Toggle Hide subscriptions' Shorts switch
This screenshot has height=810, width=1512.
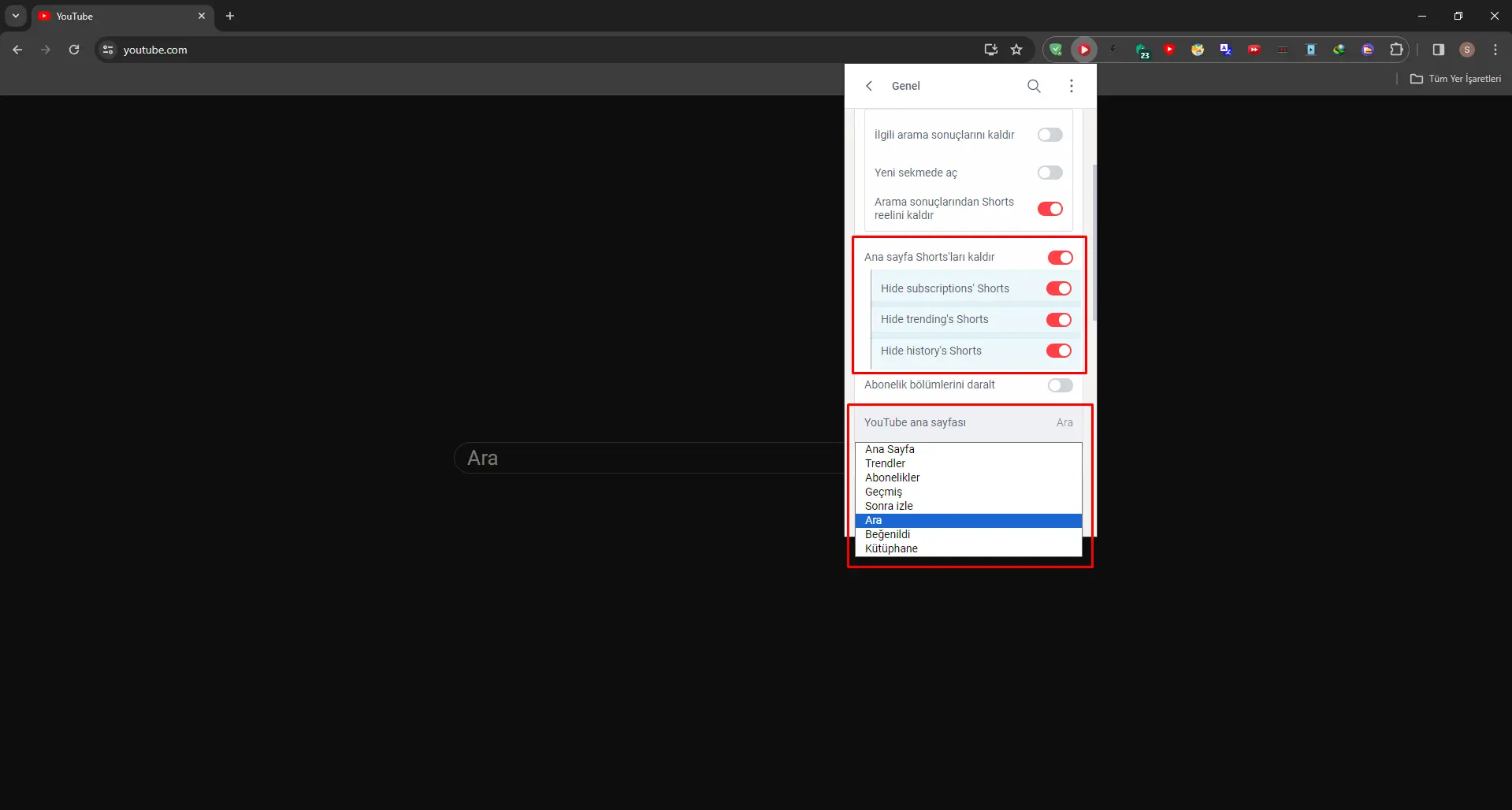(x=1059, y=288)
